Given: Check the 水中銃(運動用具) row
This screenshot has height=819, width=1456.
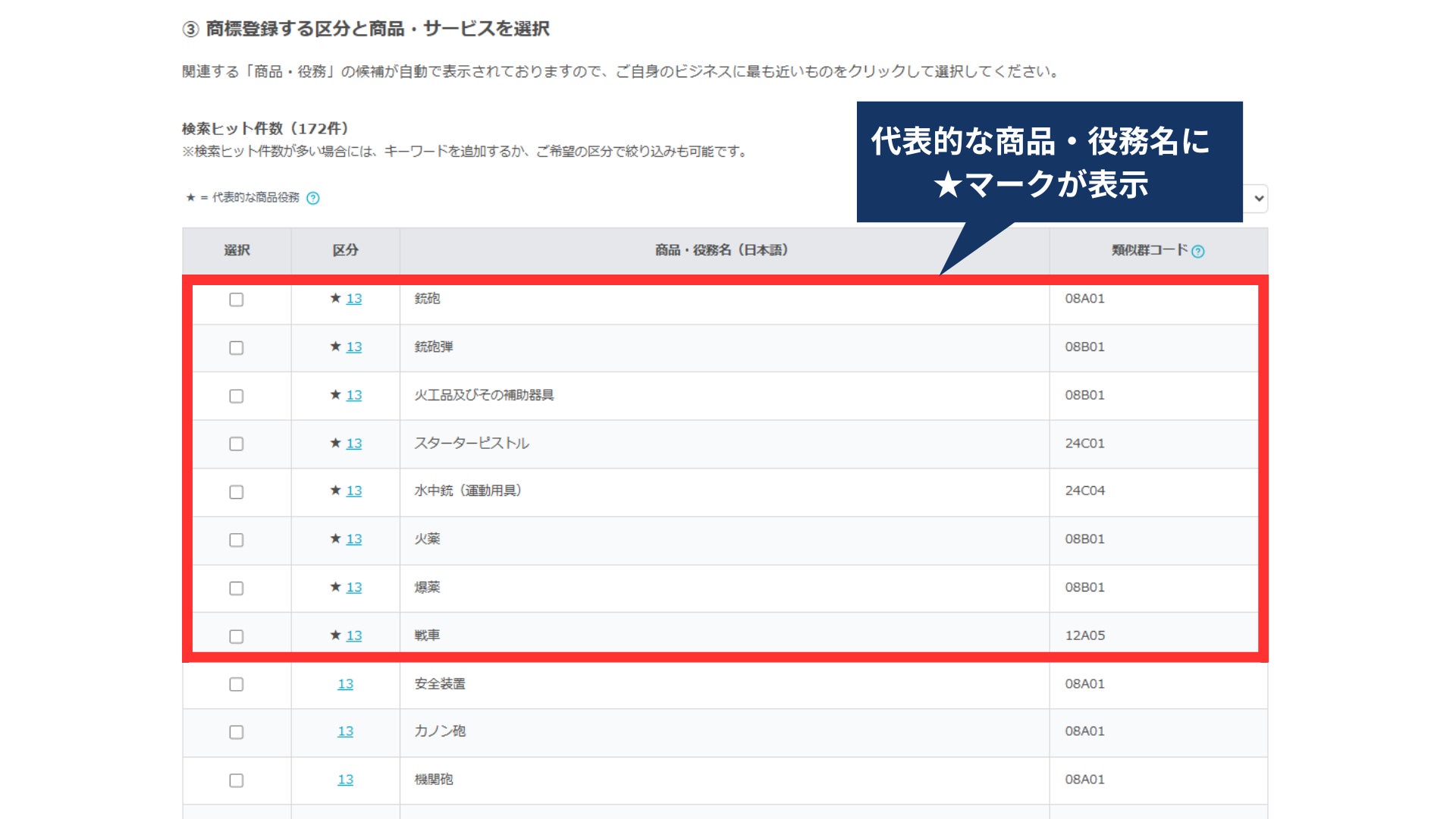Looking at the screenshot, I should pos(237,492).
